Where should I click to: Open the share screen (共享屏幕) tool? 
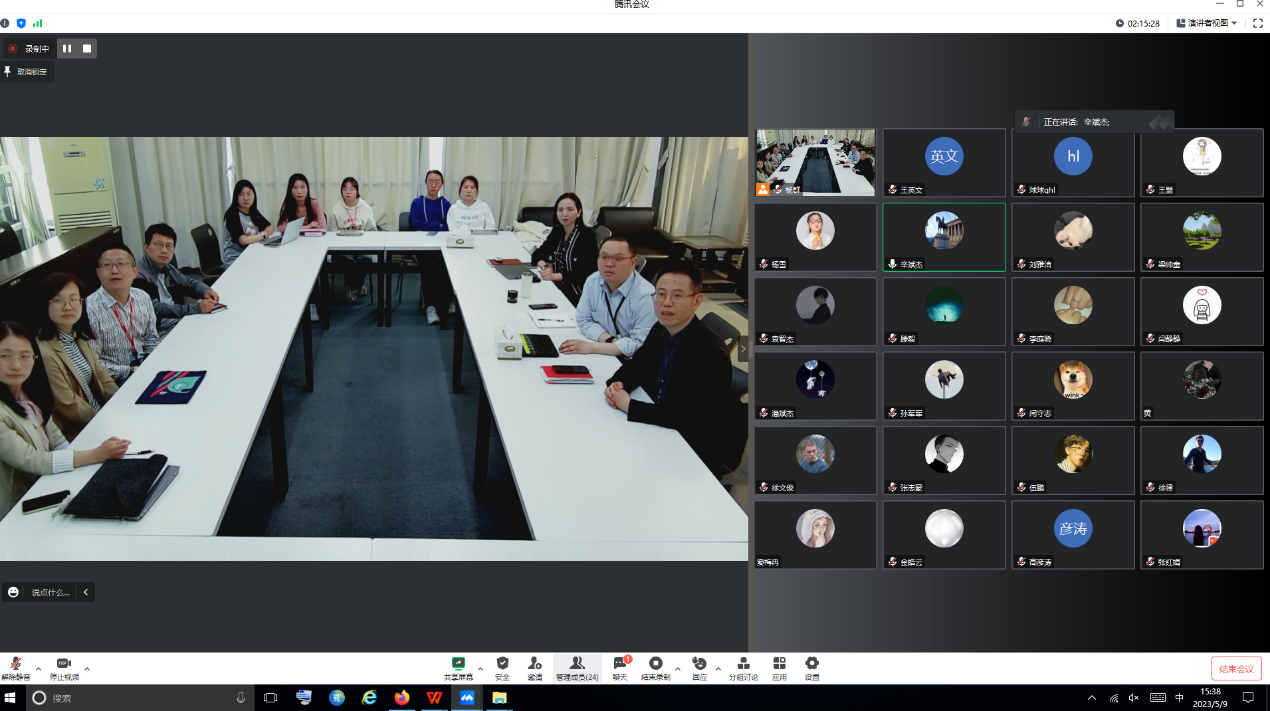coord(458,667)
